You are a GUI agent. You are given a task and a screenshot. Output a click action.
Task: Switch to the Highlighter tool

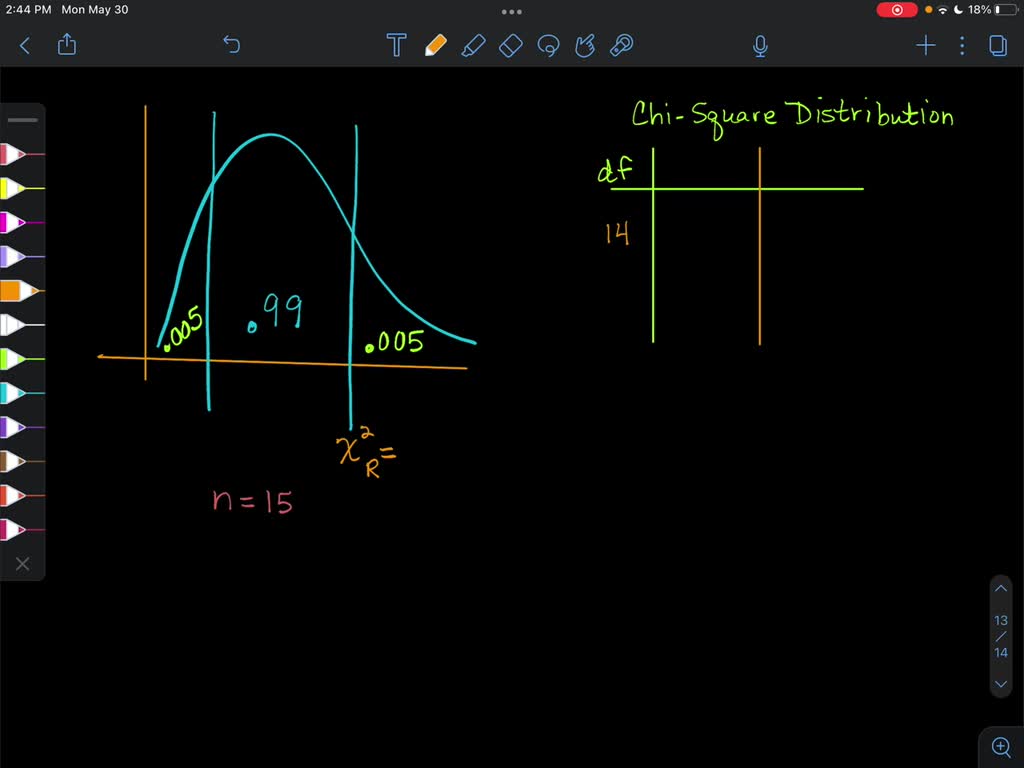click(474, 45)
